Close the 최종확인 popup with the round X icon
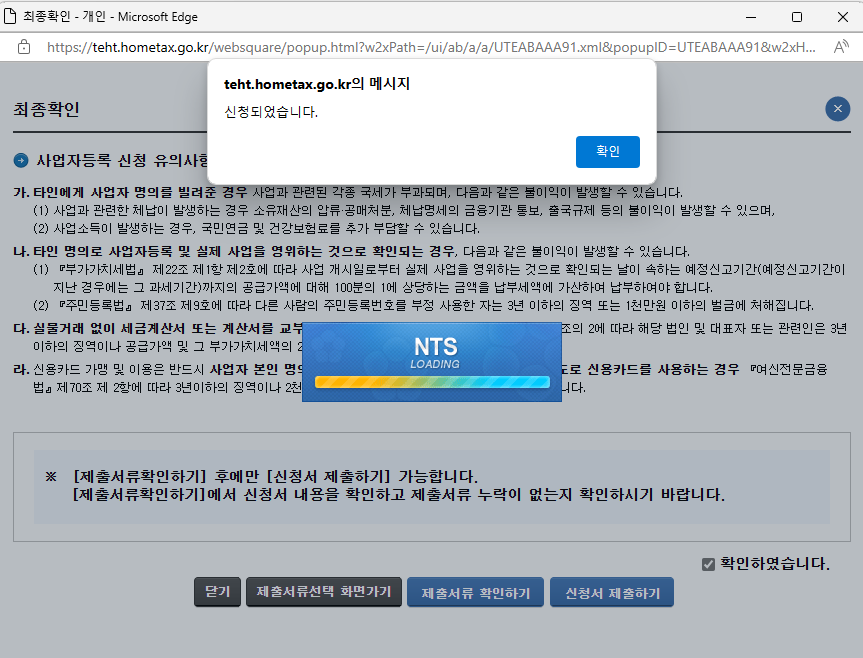 [838, 109]
